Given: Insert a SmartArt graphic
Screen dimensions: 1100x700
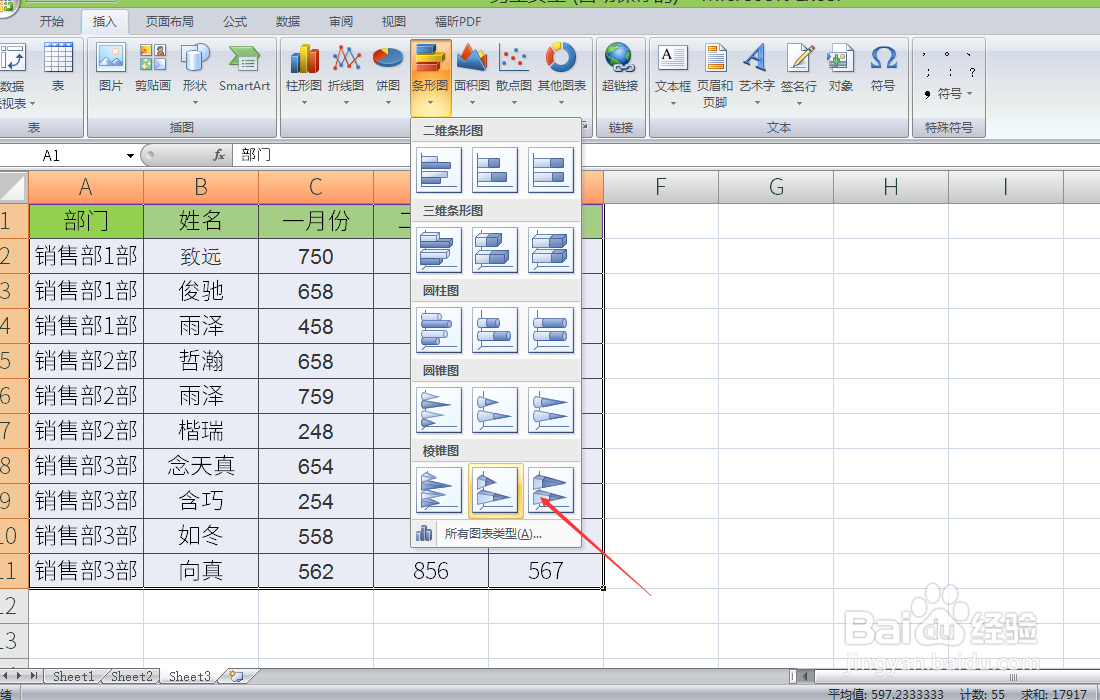Looking at the screenshot, I should coord(244,69).
